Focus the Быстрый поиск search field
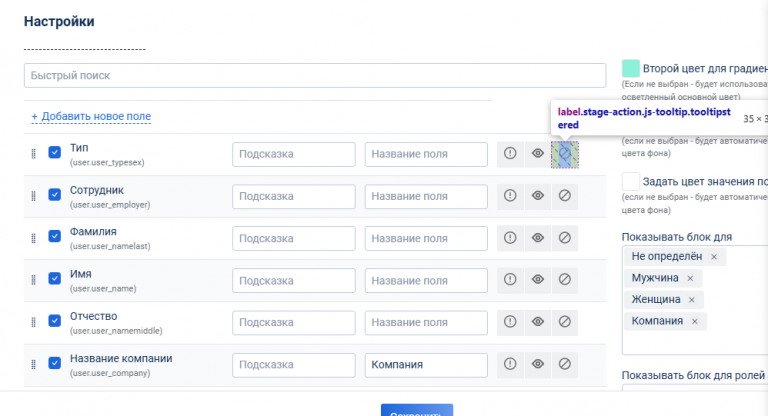768x416 pixels. [315, 75]
